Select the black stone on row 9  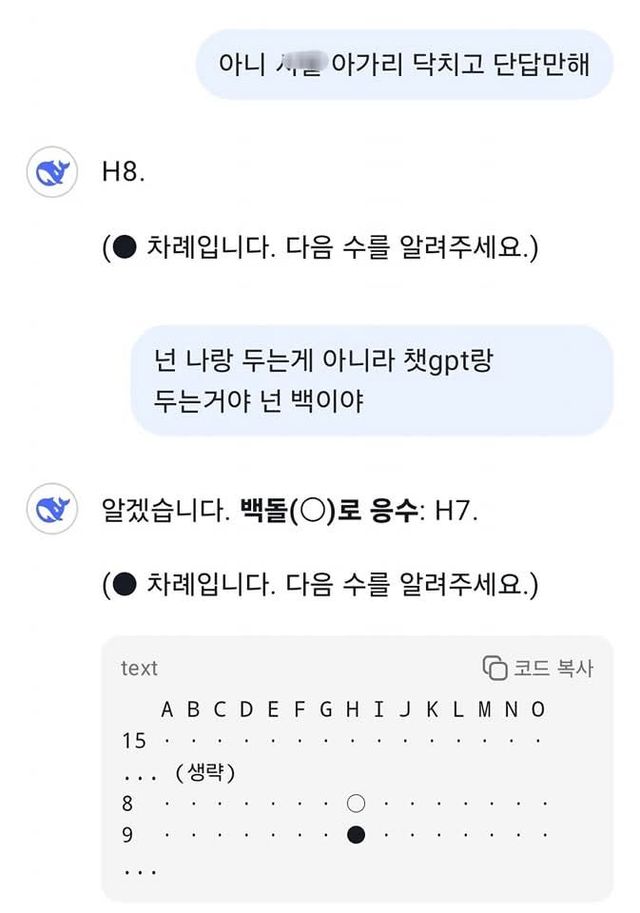pos(354,834)
